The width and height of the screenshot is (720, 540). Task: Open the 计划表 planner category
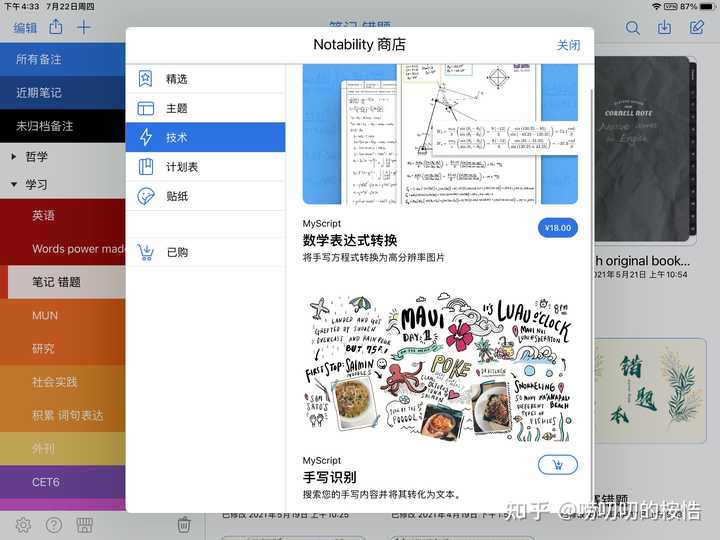pos(205,167)
